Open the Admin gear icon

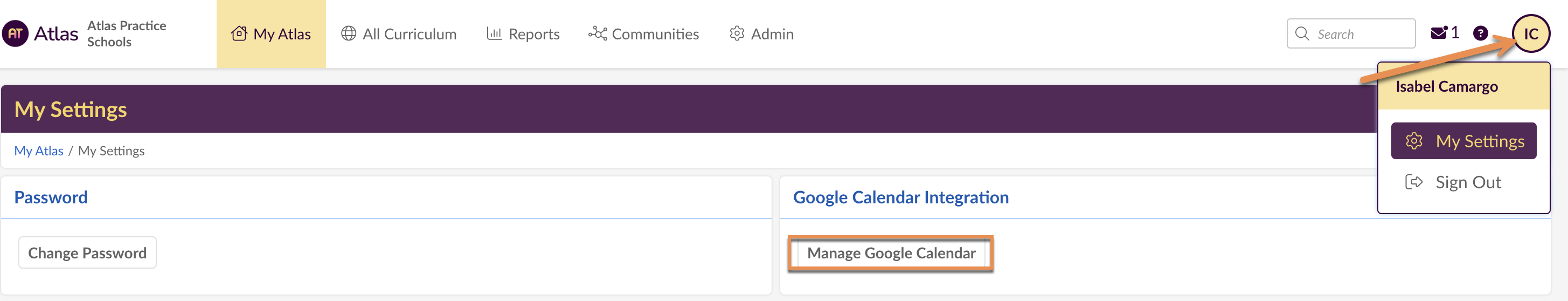[737, 33]
